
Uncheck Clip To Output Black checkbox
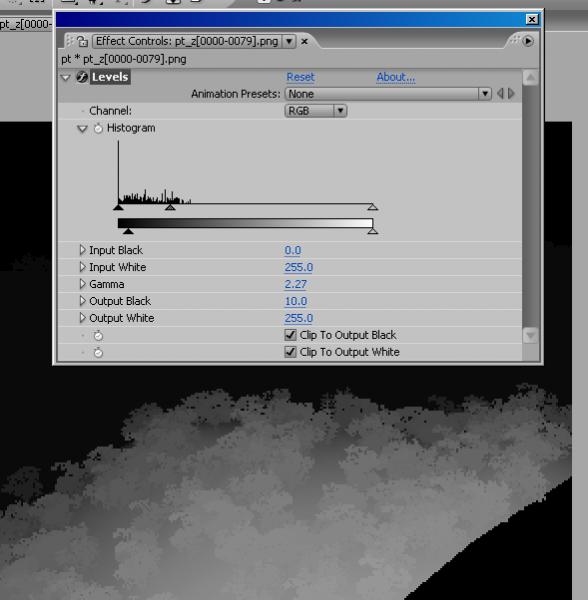290,335
